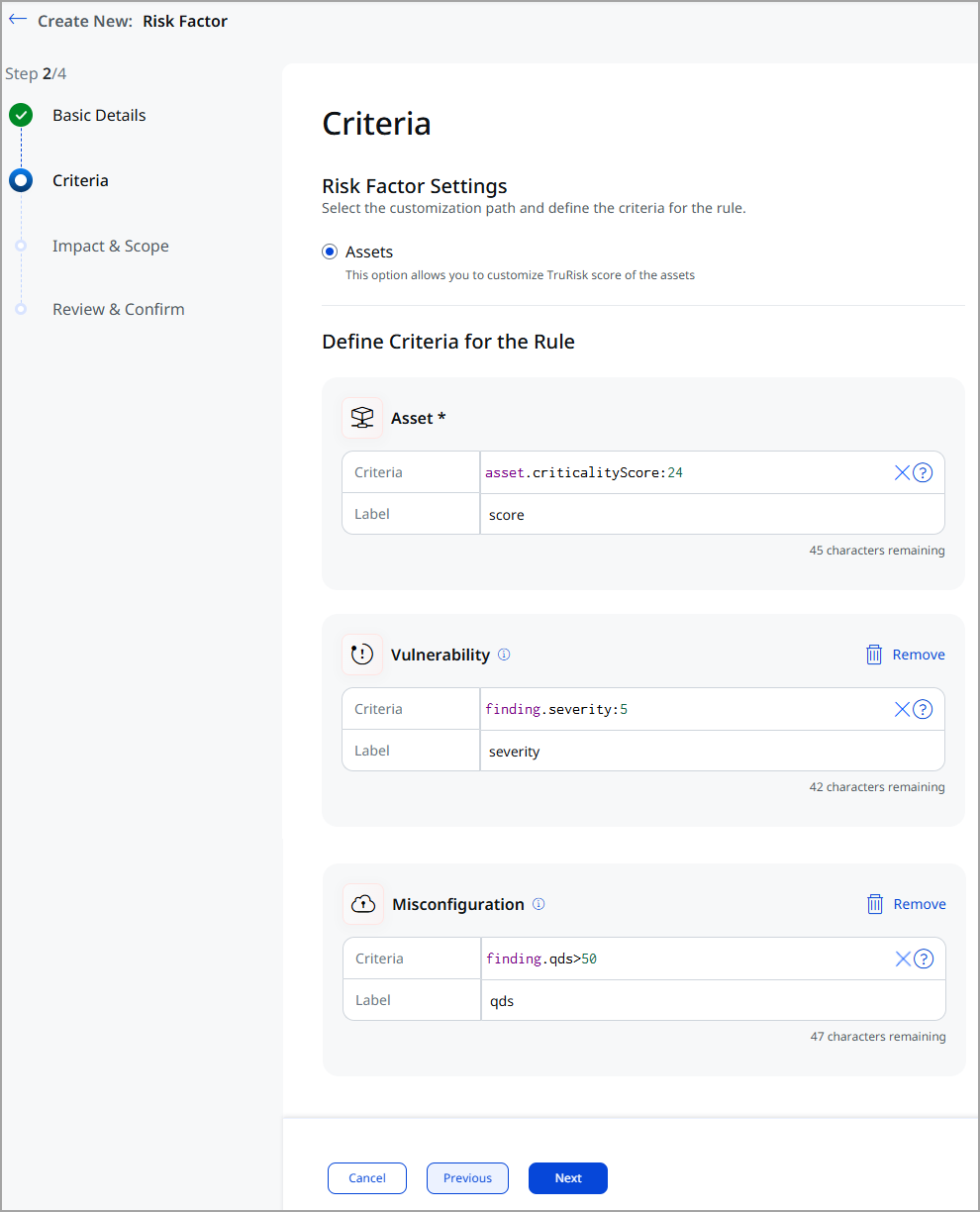Show info tooltip next to Misconfiguration heading
The image size is (980, 1212).
[539, 904]
